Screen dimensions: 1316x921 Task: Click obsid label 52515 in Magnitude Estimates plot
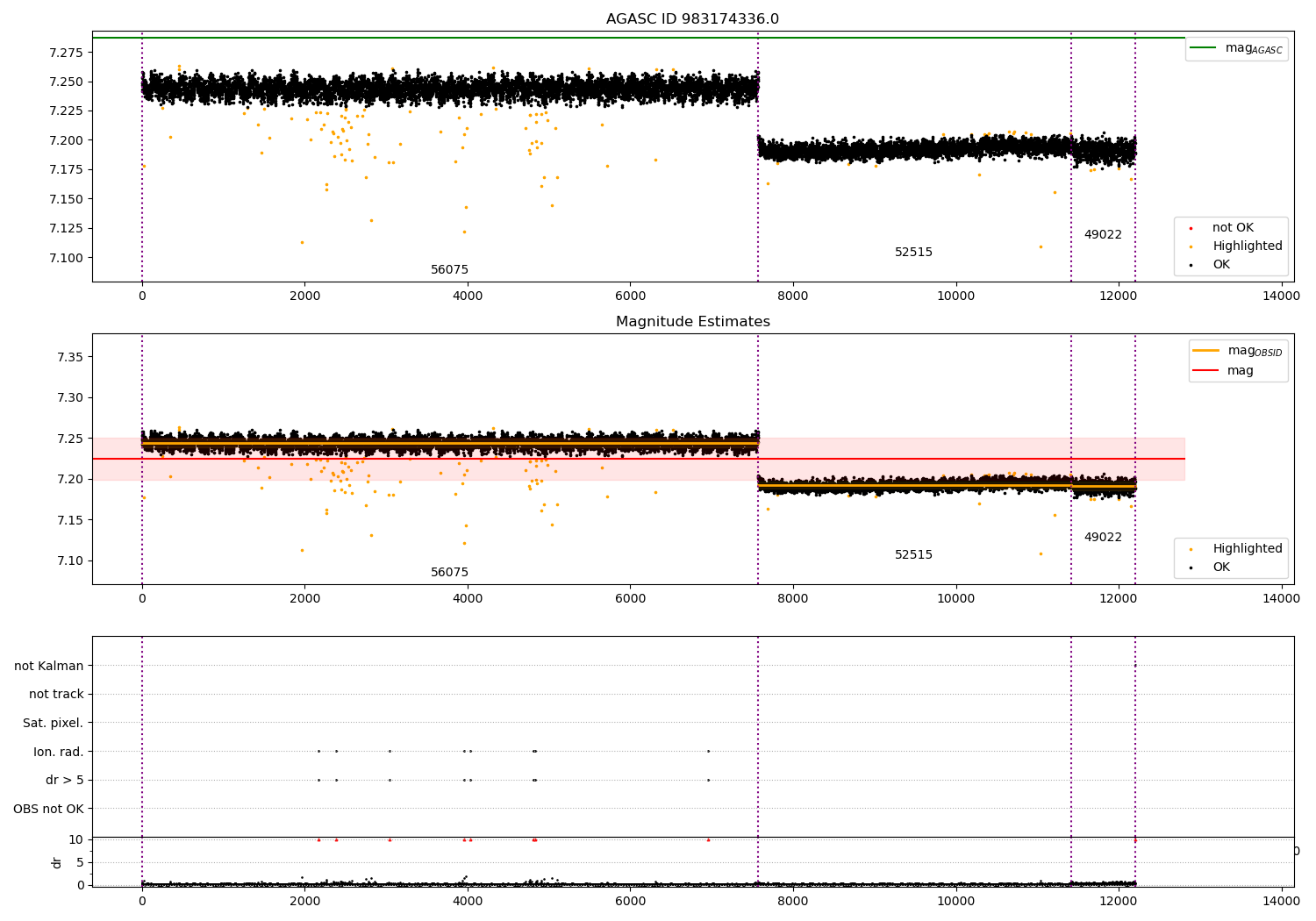[913, 555]
